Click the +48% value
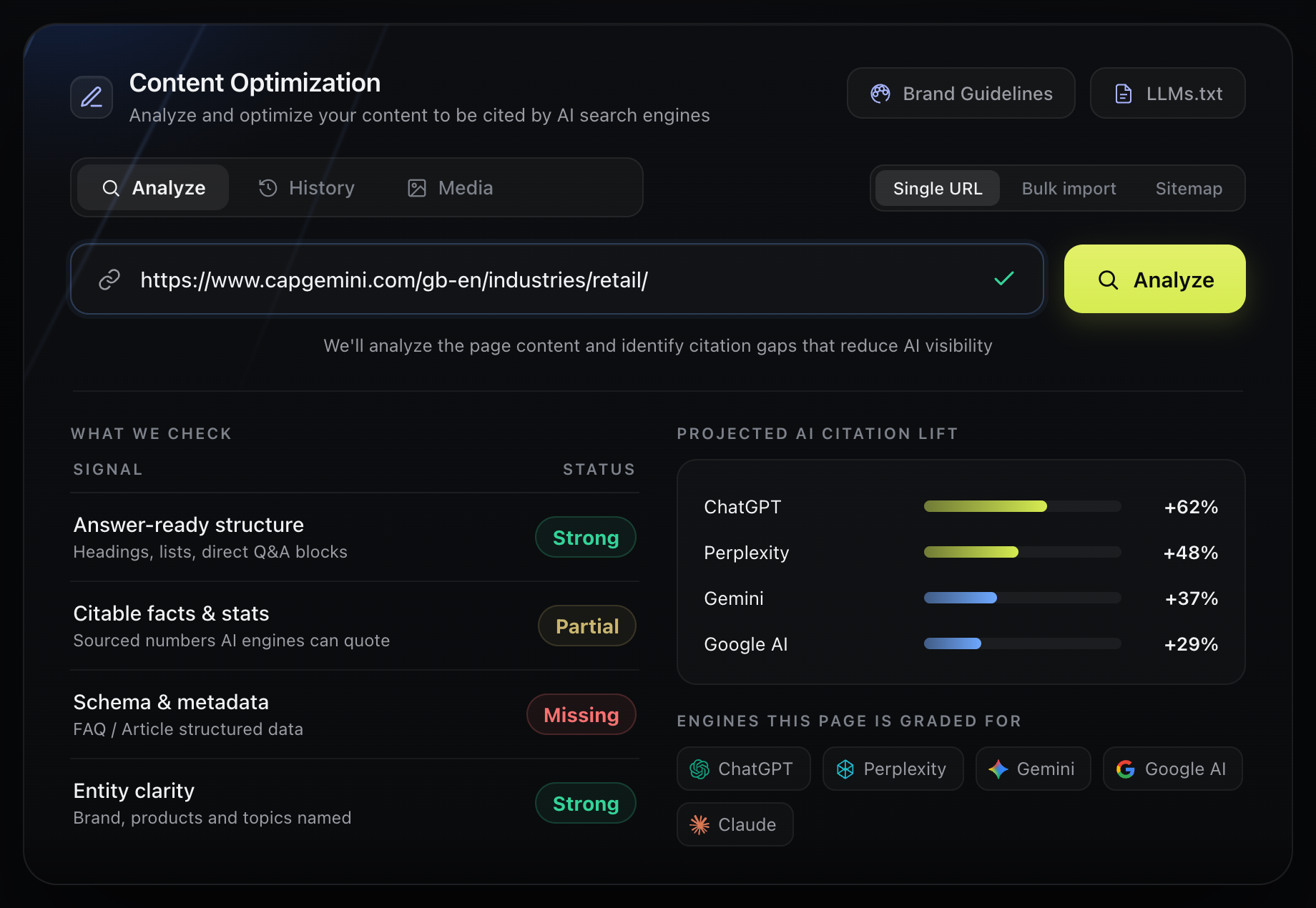This screenshot has width=1316, height=908. [x=1191, y=553]
